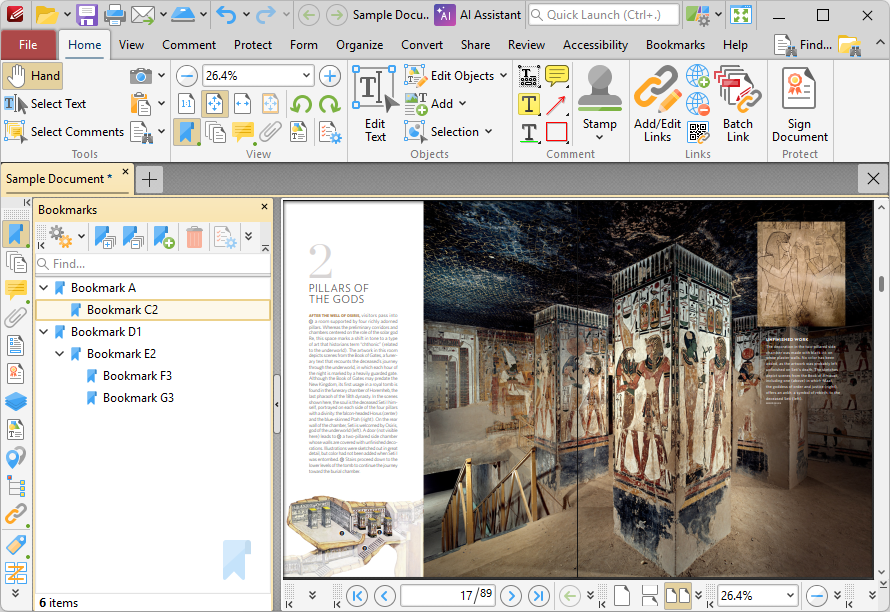This screenshot has height=612, width=890.
Task: Click the Quick Launch search field
Action: point(603,15)
